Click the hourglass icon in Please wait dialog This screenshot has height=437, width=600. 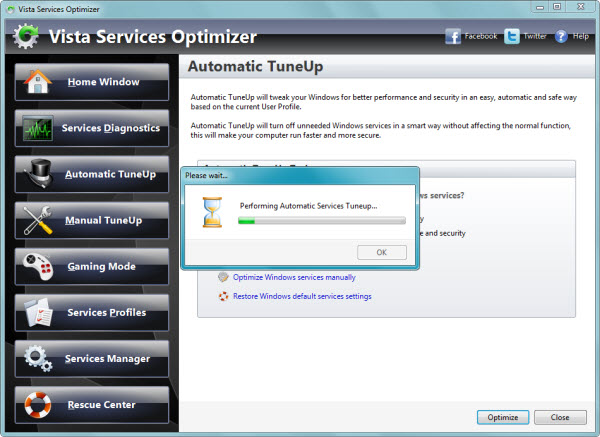pos(212,212)
